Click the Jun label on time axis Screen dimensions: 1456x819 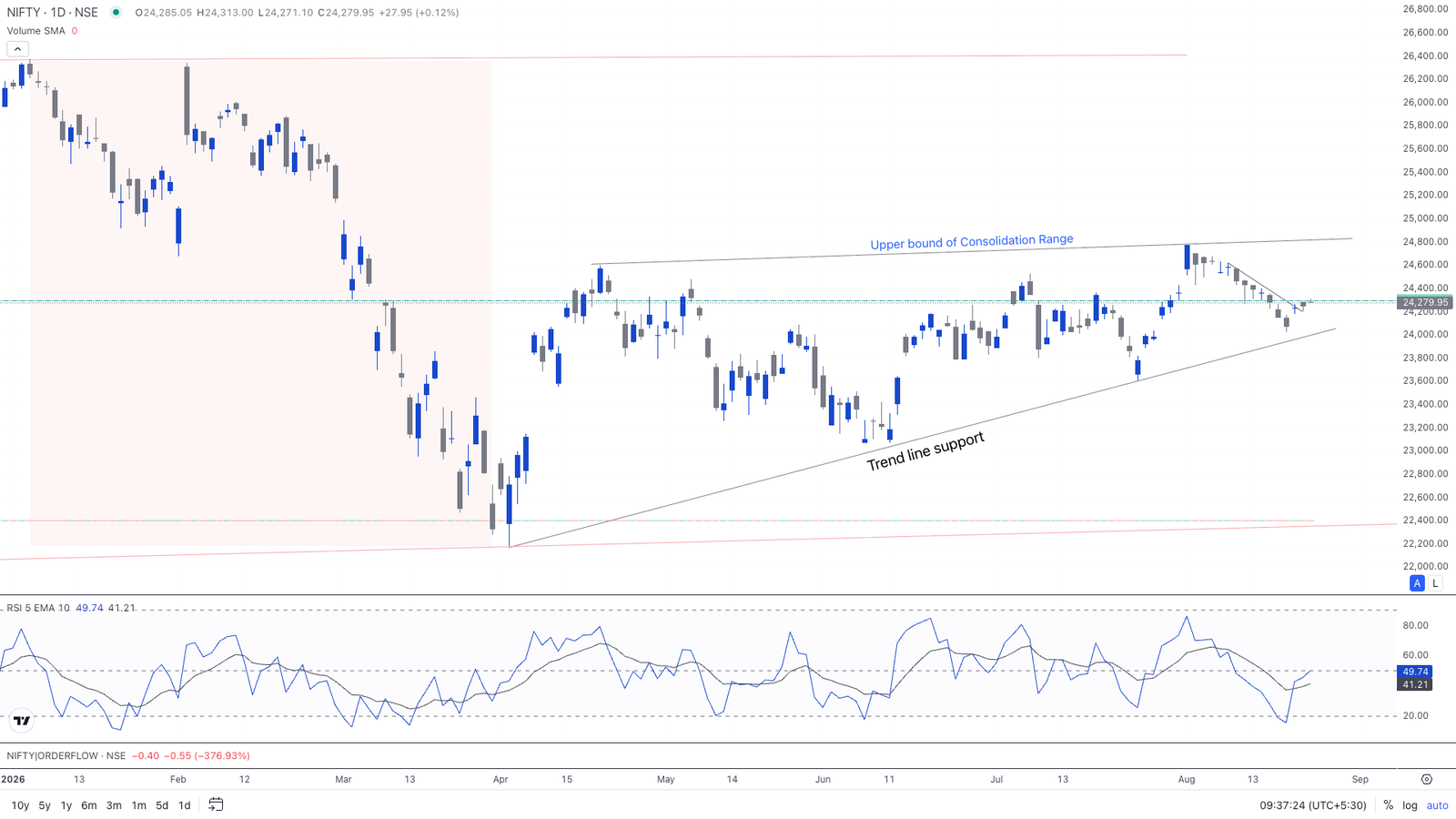tap(823, 779)
